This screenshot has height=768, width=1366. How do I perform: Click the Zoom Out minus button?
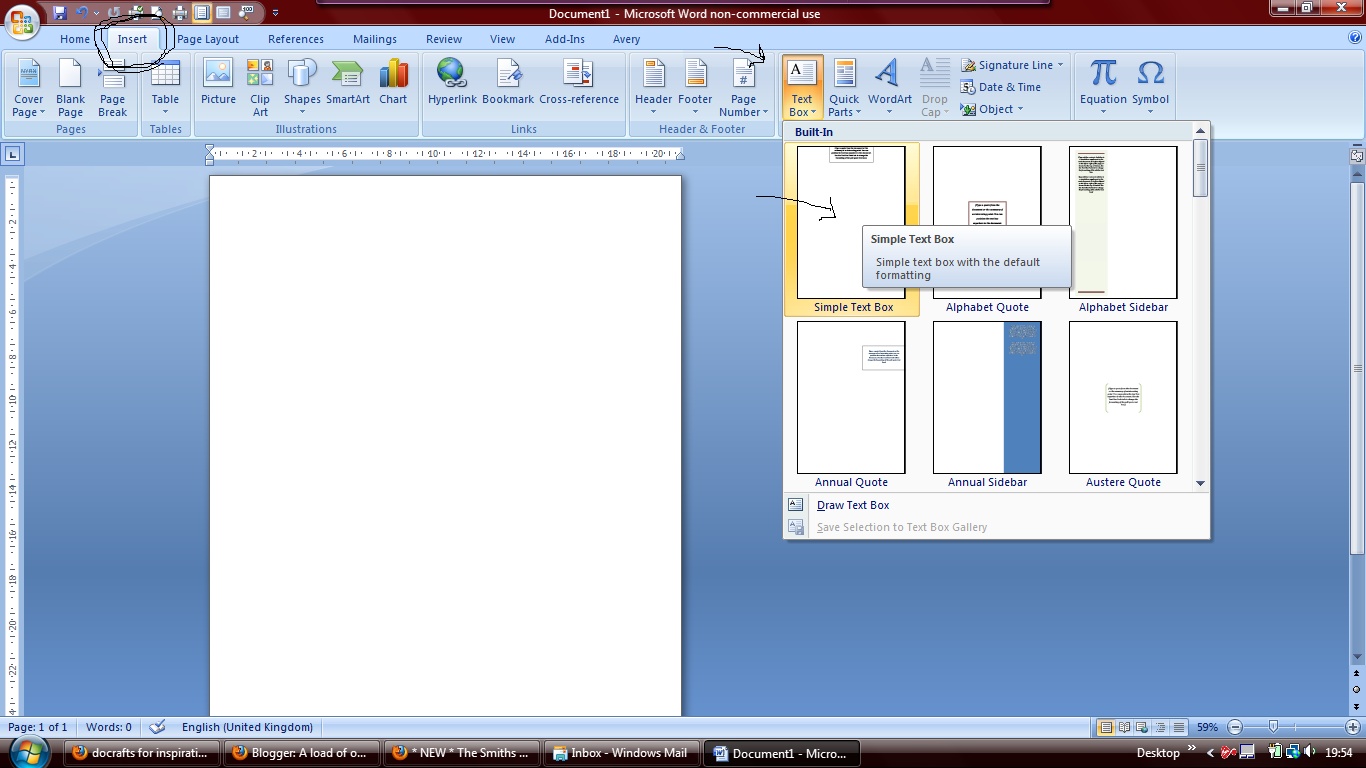point(1235,727)
